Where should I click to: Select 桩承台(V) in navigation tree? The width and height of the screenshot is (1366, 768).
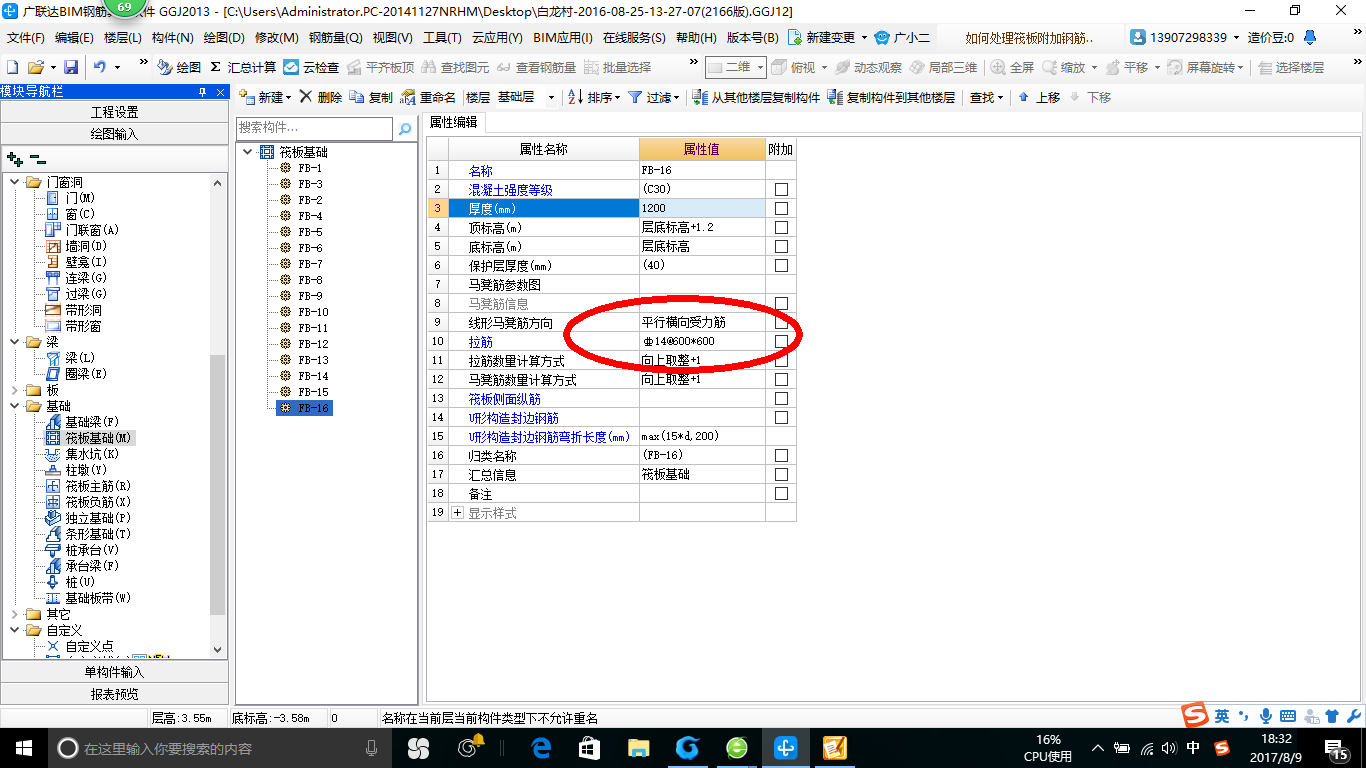click(x=83, y=550)
